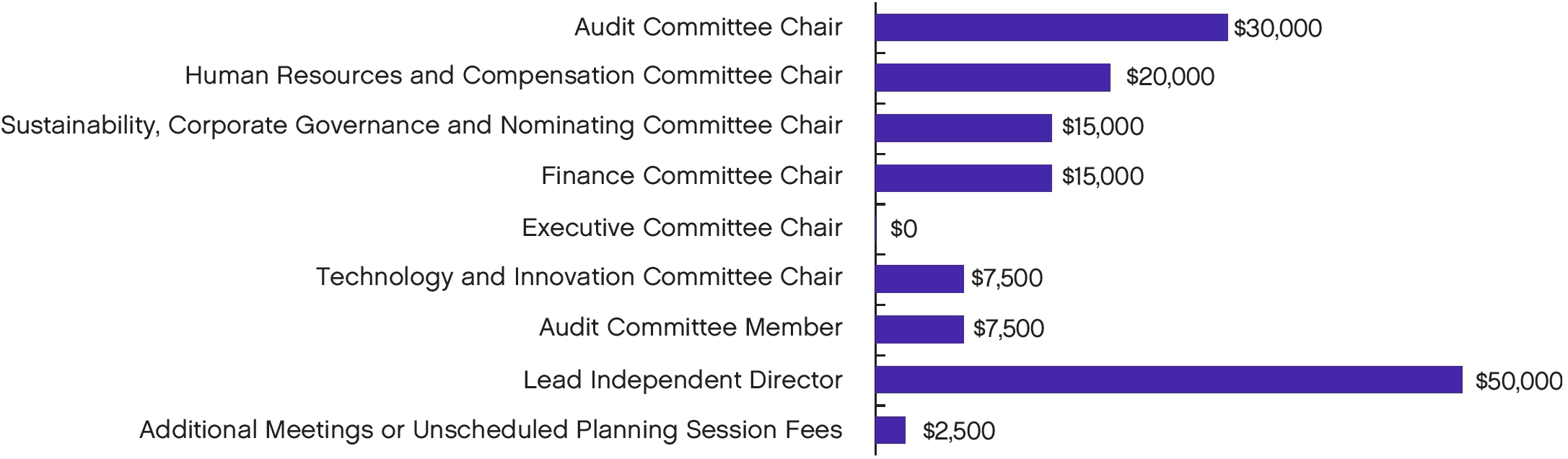Click the Human Resources and Compensation Committee Chair label

[513, 76]
